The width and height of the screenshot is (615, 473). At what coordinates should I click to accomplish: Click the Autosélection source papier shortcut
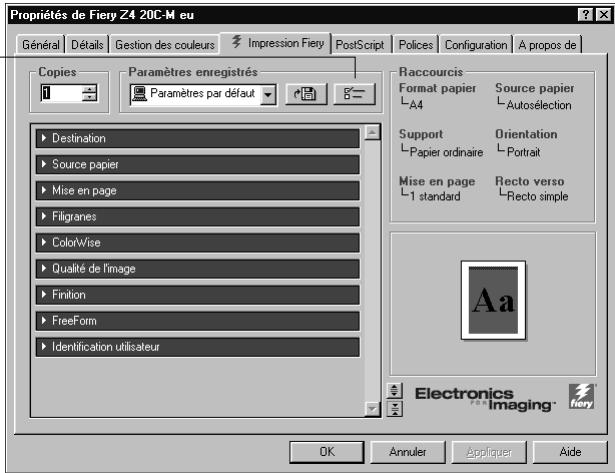(x=539, y=105)
